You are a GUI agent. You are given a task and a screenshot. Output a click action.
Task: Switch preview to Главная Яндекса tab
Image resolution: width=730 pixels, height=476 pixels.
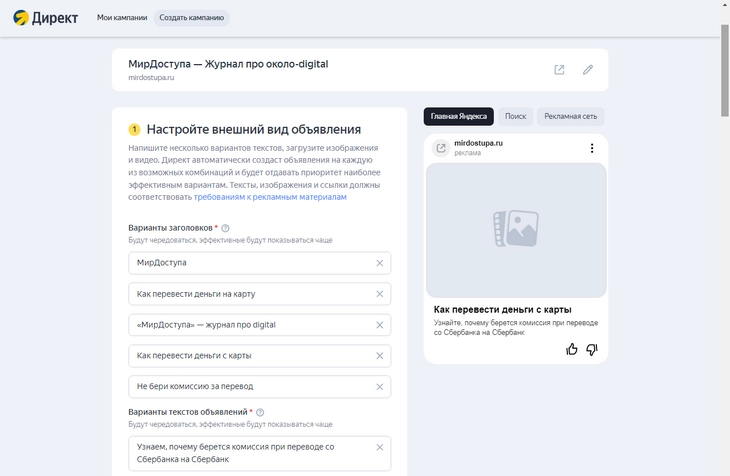(x=459, y=116)
